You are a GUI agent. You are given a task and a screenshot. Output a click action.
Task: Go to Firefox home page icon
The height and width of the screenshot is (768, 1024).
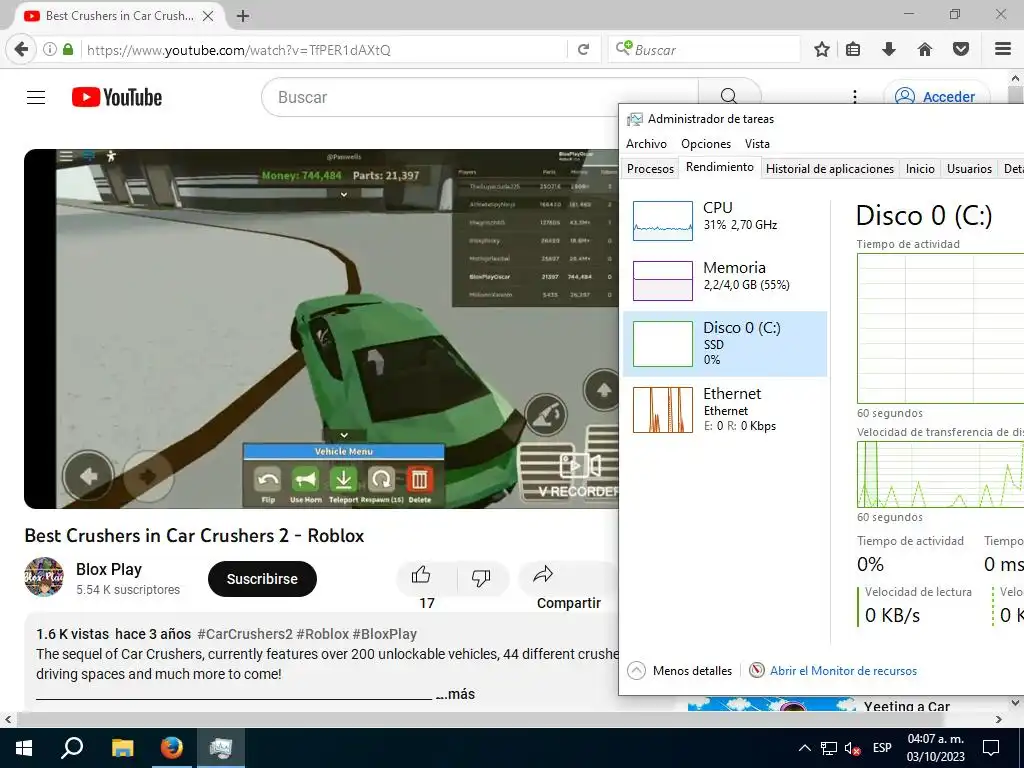pyautogui.click(x=925, y=50)
